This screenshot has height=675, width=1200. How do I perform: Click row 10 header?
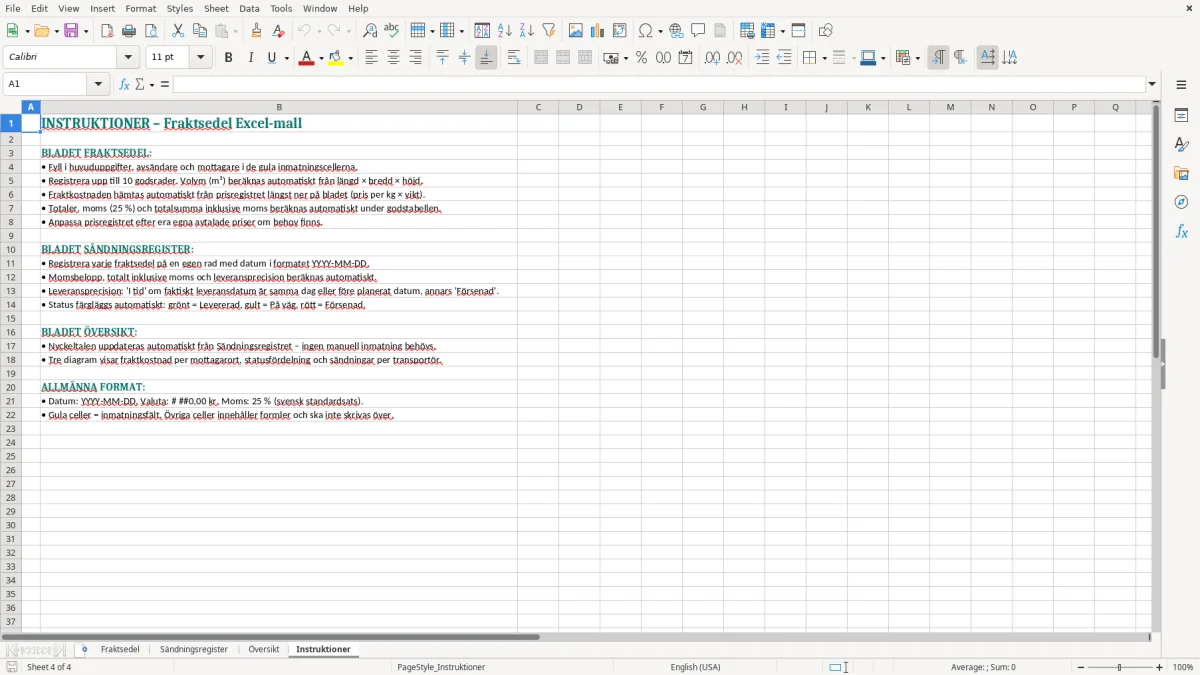tap(11, 250)
